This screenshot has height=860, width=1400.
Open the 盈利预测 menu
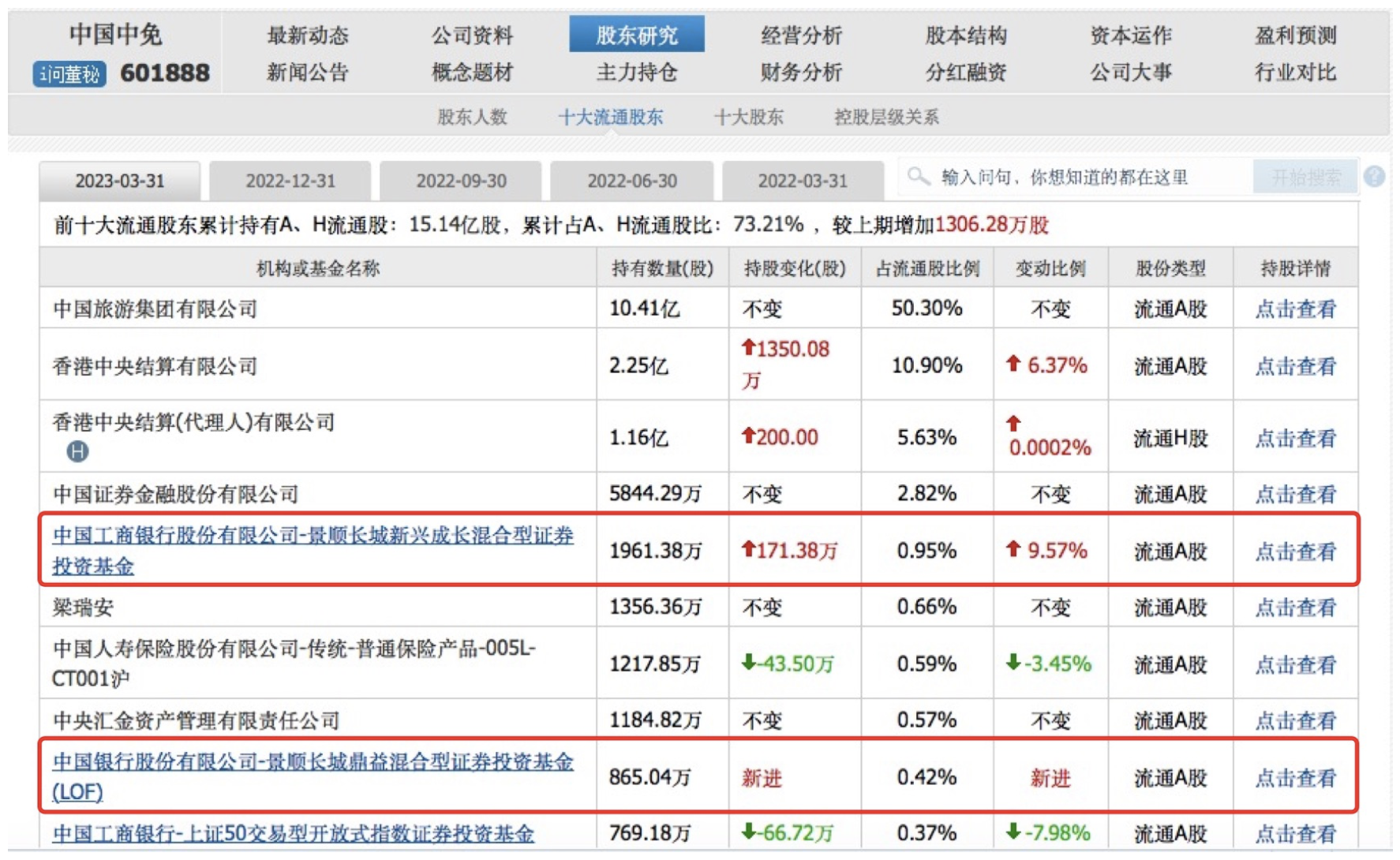tap(1295, 35)
